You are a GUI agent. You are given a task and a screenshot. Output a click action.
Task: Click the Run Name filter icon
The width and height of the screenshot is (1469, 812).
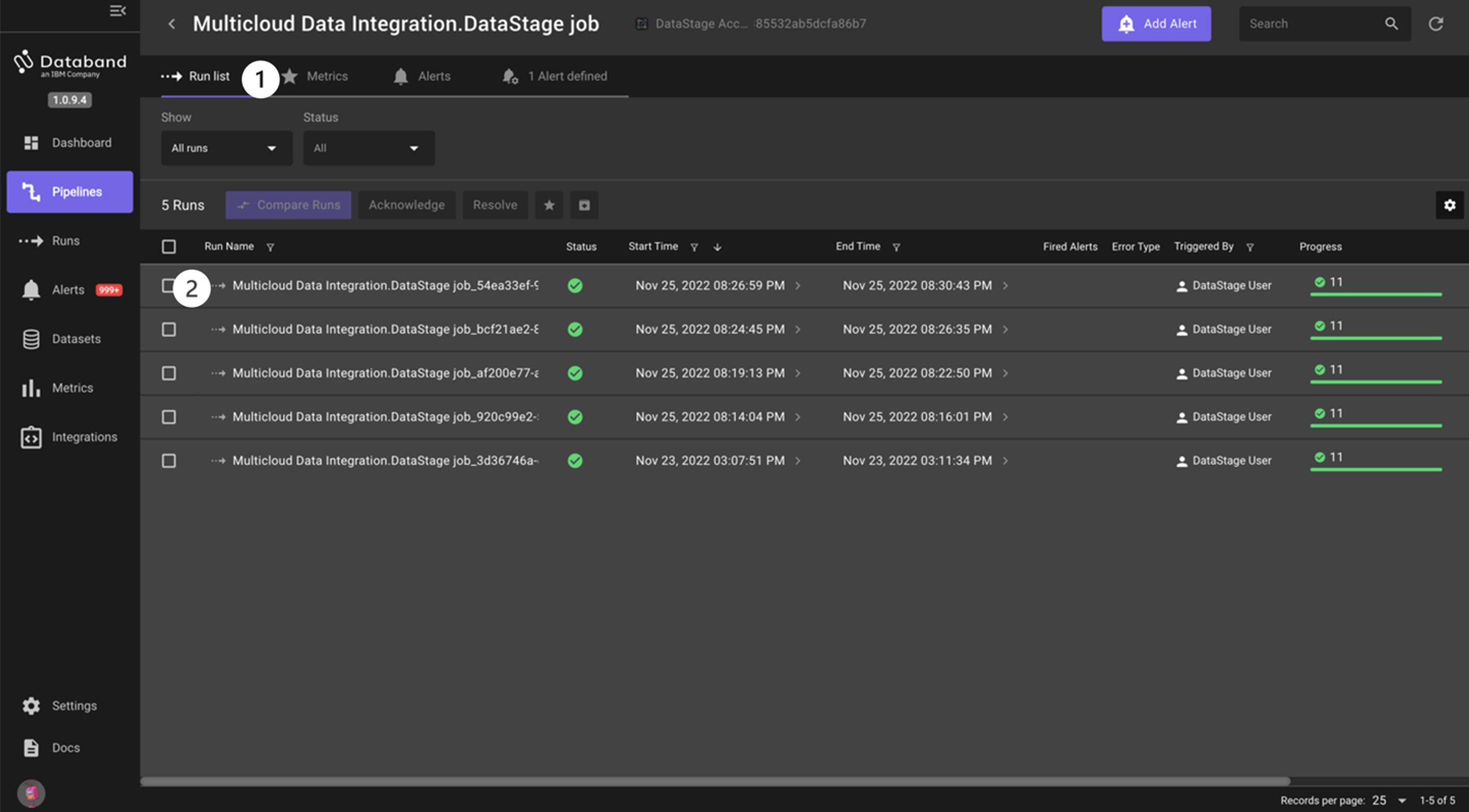pyautogui.click(x=270, y=247)
